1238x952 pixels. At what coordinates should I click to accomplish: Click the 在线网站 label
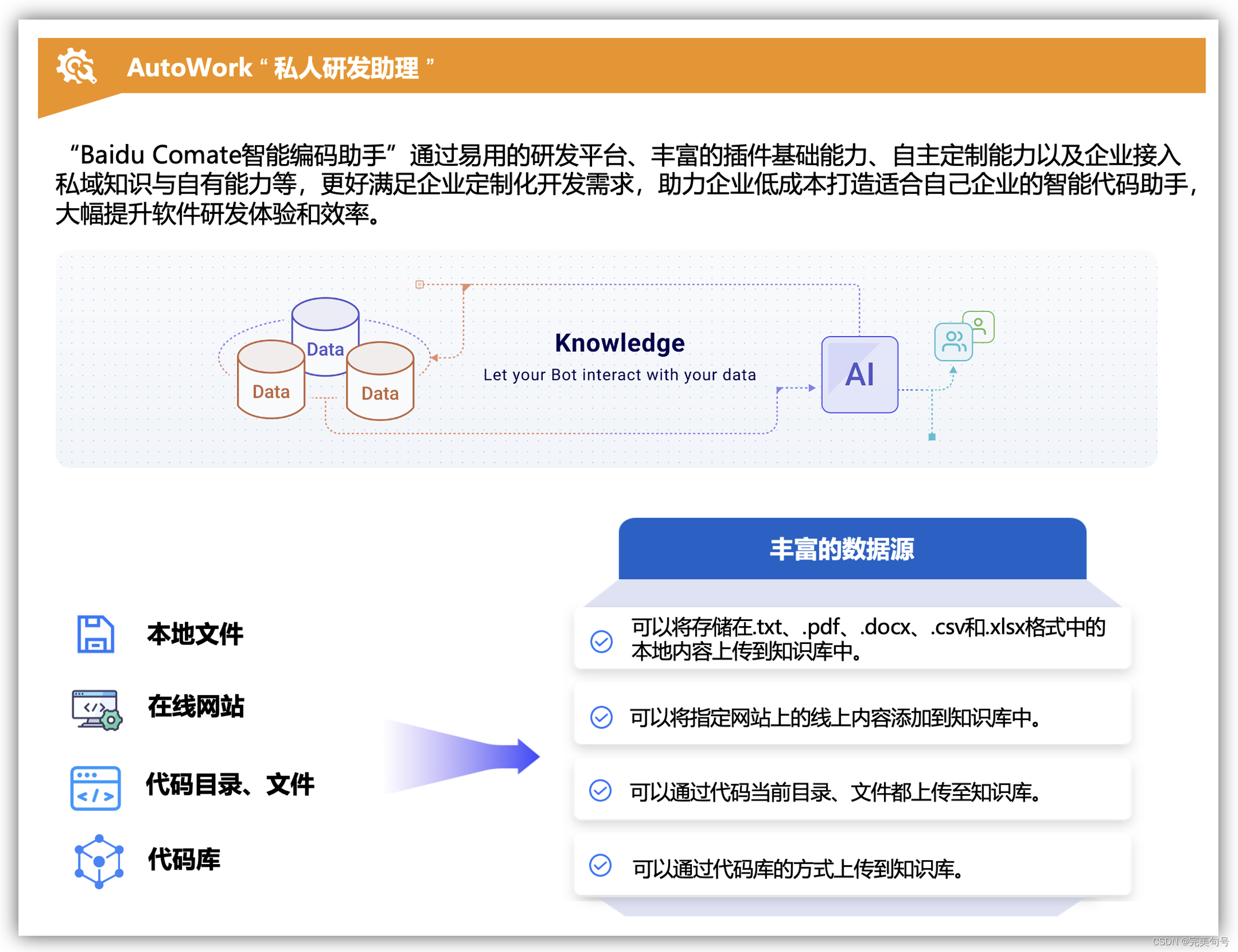(x=196, y=707)
